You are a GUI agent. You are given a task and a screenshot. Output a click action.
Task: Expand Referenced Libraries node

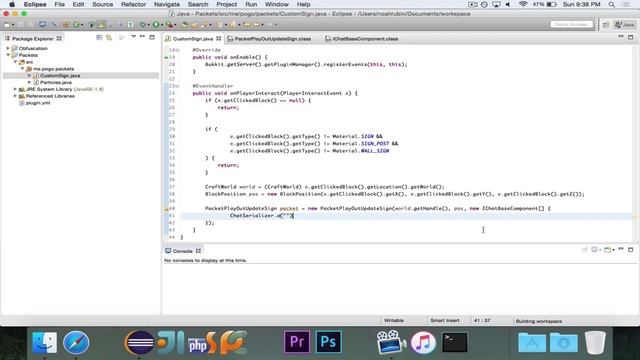pyautogui.click(x=15, y=96)
